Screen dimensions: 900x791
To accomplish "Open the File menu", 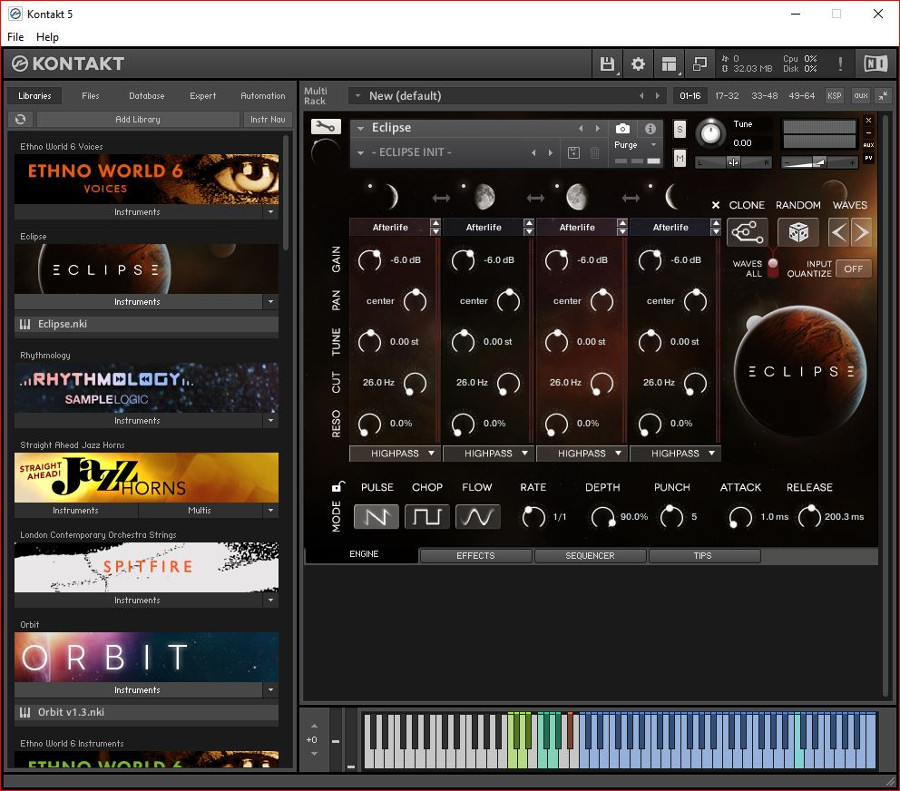I will [15, 37].
